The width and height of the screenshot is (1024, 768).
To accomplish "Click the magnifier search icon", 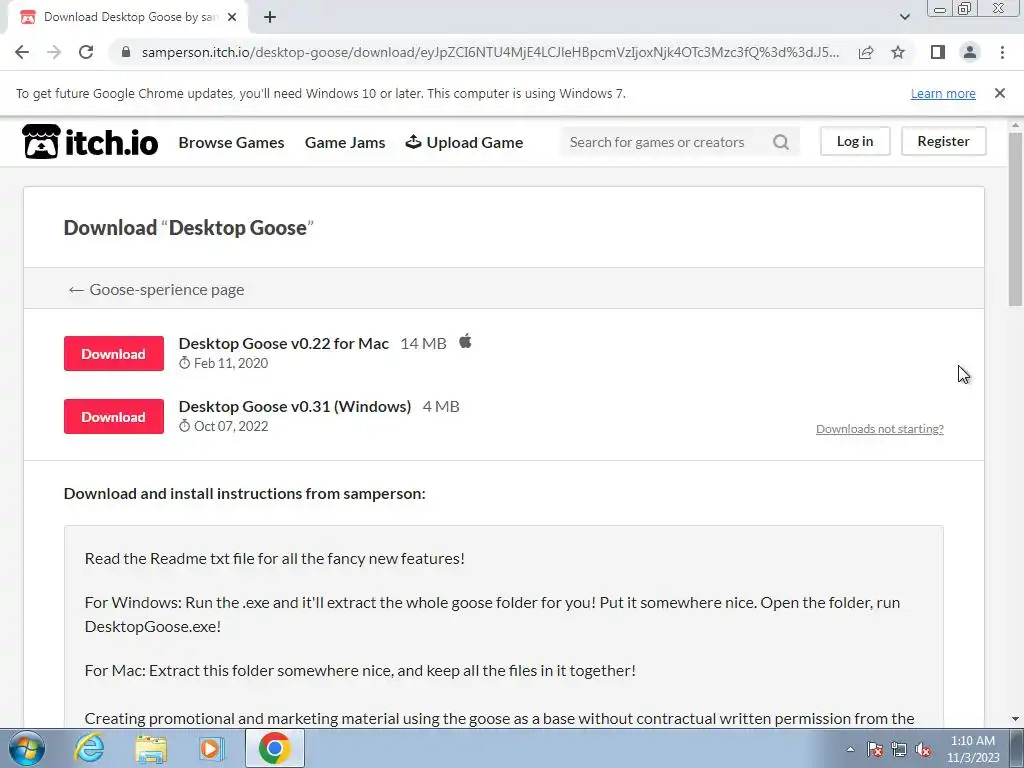I will 781,142.
